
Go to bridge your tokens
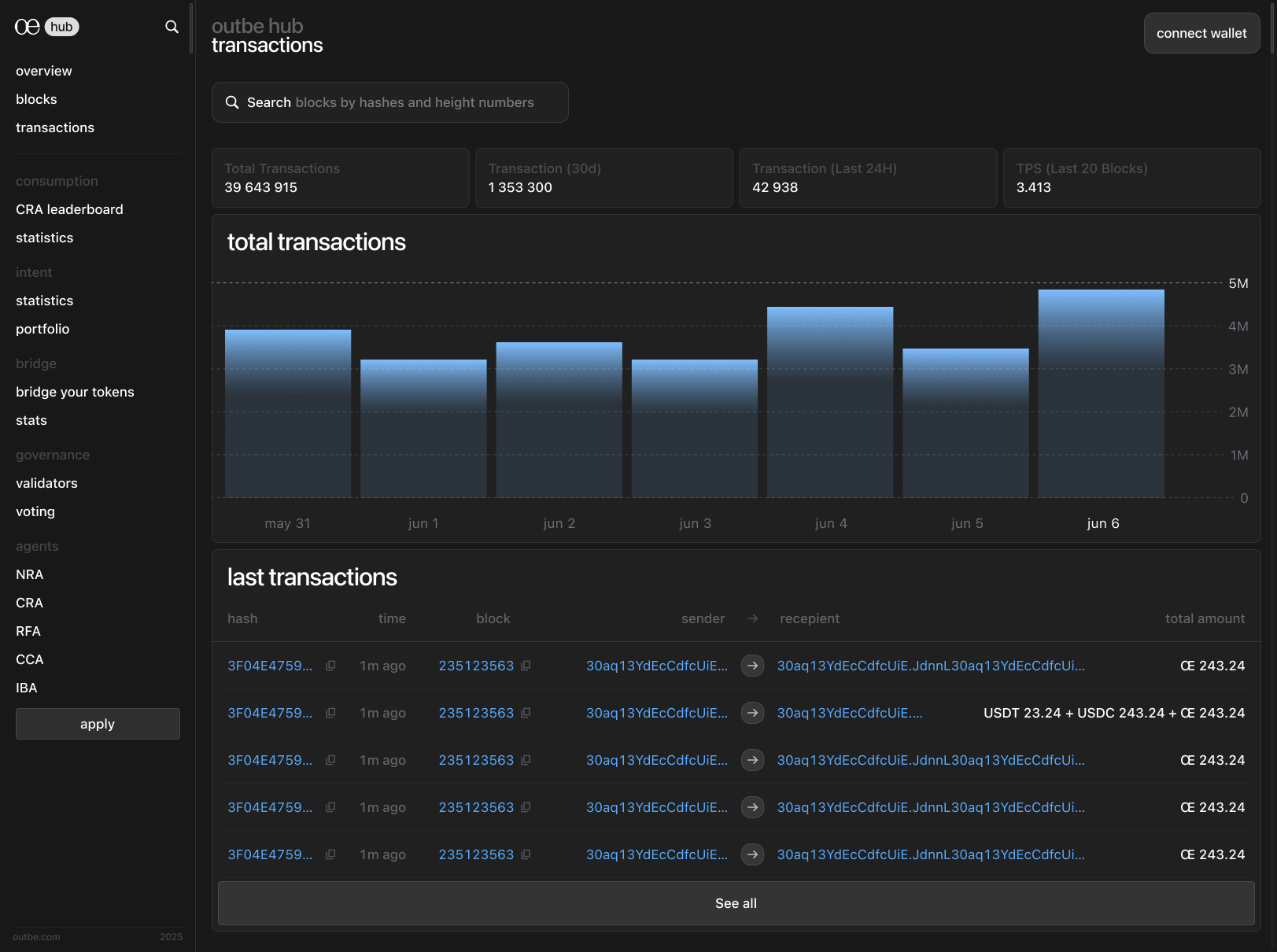75,392
